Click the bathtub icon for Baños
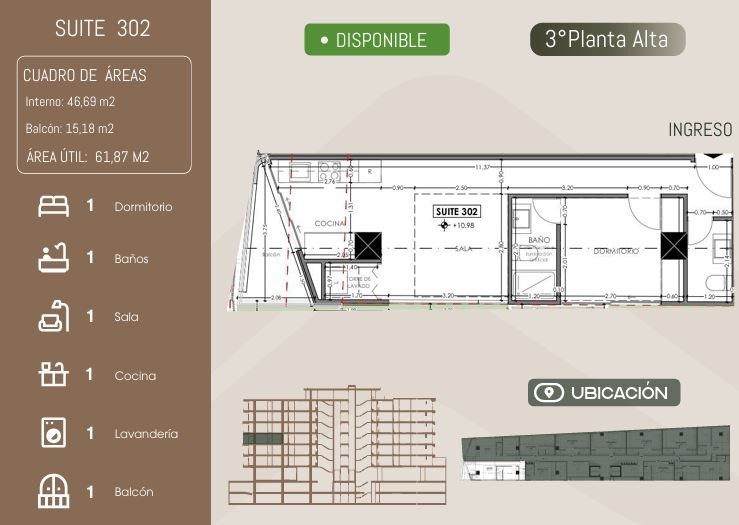The height and width of the screenshot is (525, 739). point(54,258)
